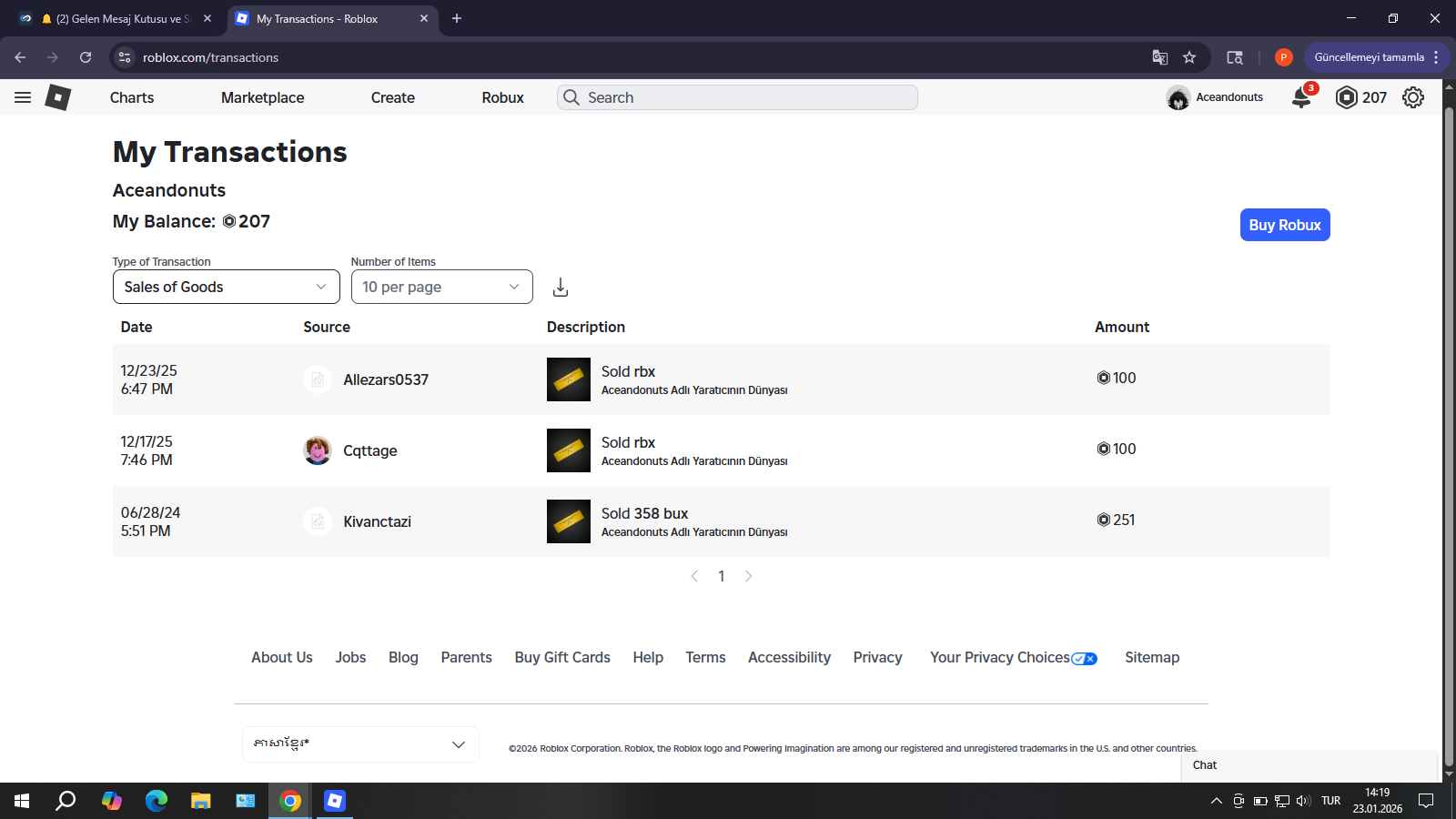
Task: Launch Microsoft Edge from the taskbar
Action: pyautogui.click(x=157, y=801)
